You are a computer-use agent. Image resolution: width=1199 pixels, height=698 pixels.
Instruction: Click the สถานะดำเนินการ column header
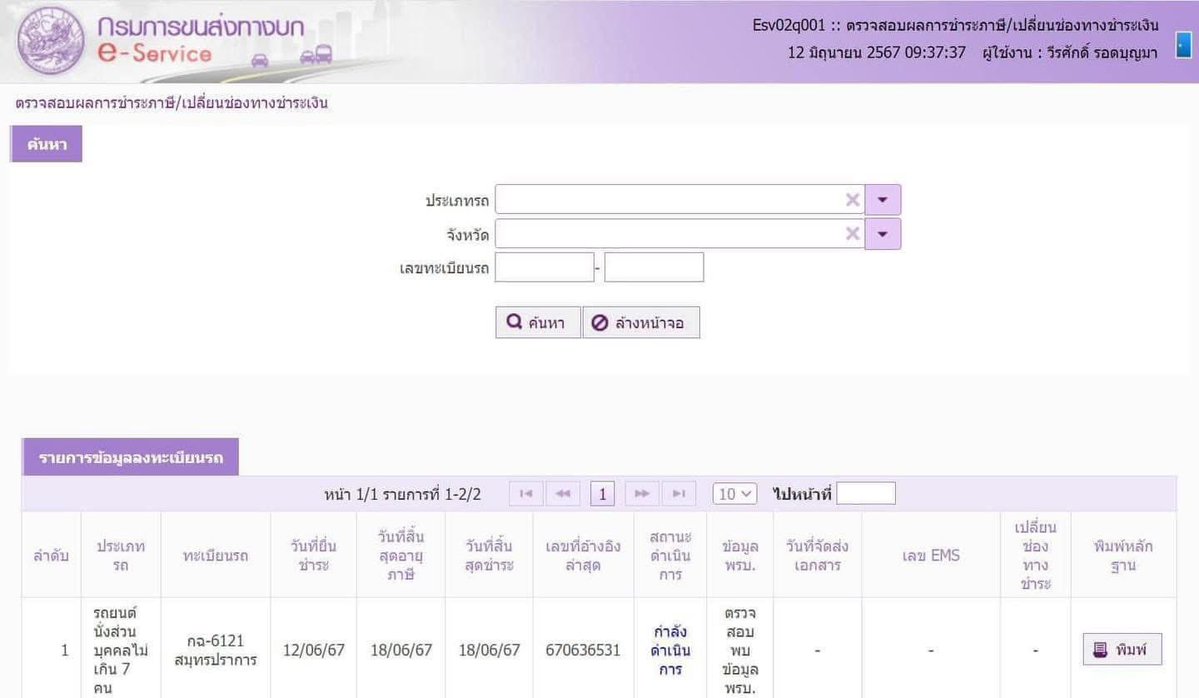[x=670, y=555]
